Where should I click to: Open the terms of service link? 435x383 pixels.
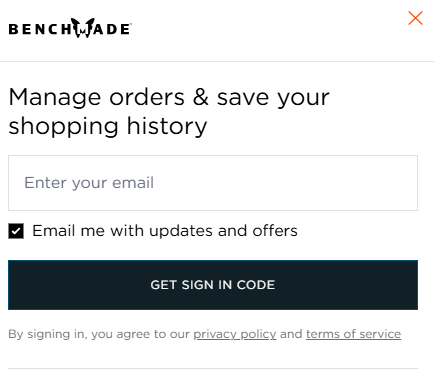[353, 334]
